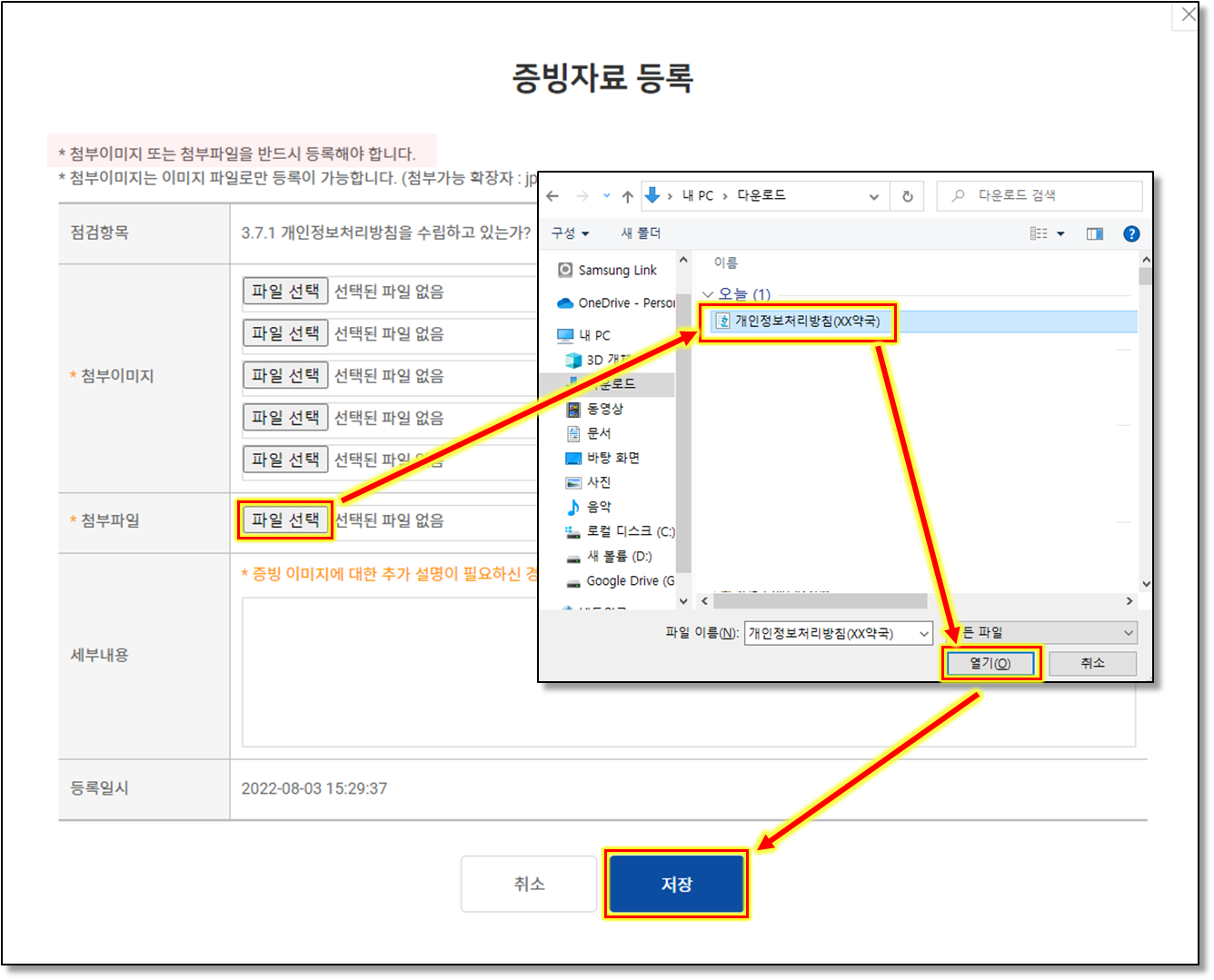Screen dimensions: 1214x980
Task: Select OneDrive in the navigation pane
Action: click(625, 302)
